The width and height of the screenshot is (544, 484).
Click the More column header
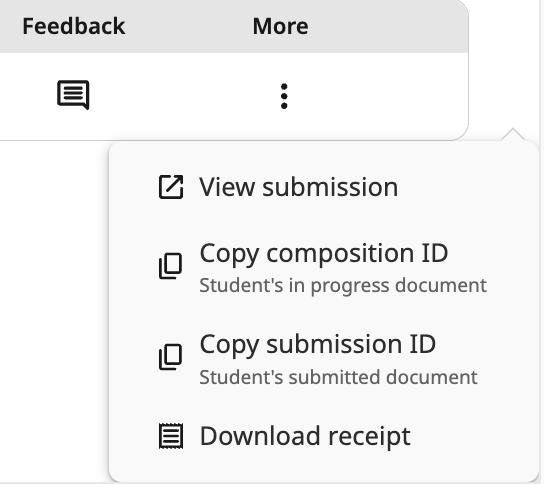[x=280, y=26]
